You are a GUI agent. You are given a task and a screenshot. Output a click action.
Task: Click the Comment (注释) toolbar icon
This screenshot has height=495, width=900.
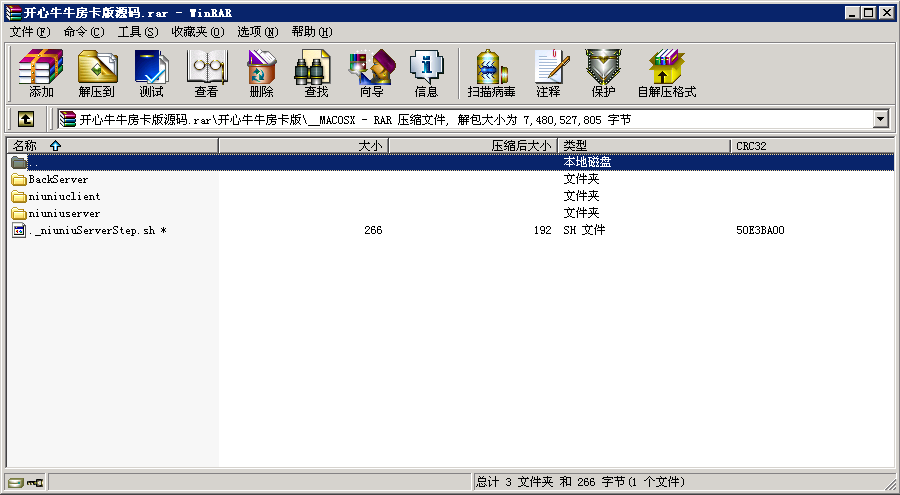coord(548,73)
